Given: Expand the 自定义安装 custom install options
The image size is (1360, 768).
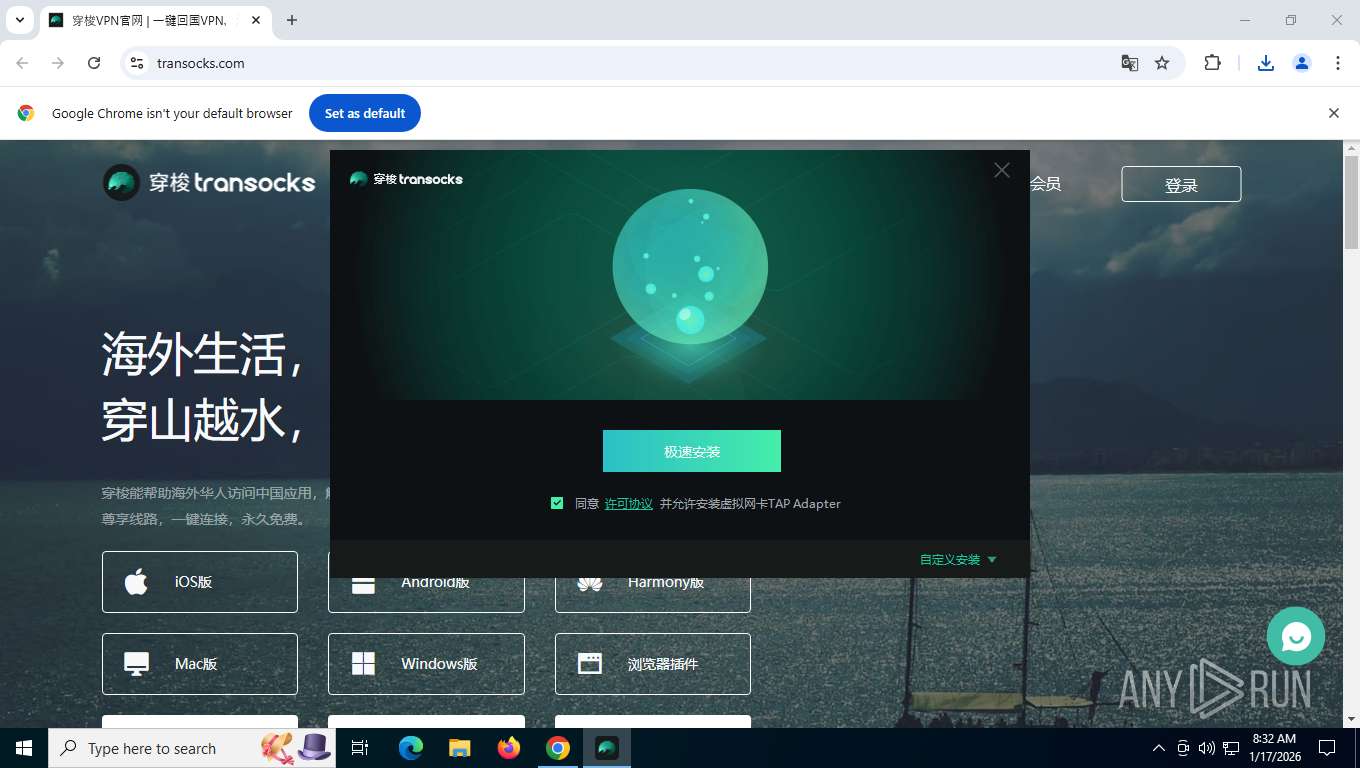Looking at the screenshot, I should tap(958, 560).
